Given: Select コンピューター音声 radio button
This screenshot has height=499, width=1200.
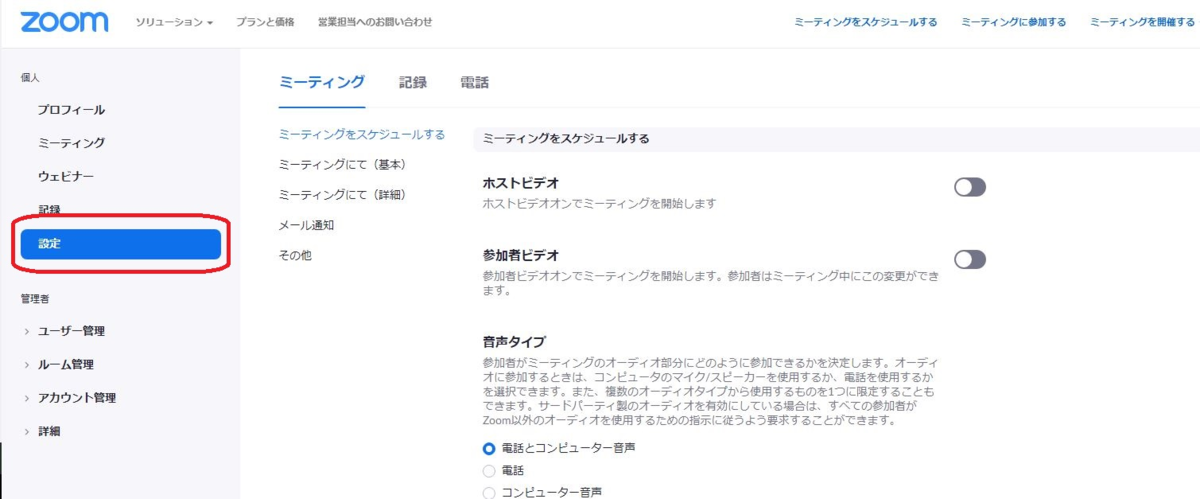Looking at the screenshot, I should point(489,491).
